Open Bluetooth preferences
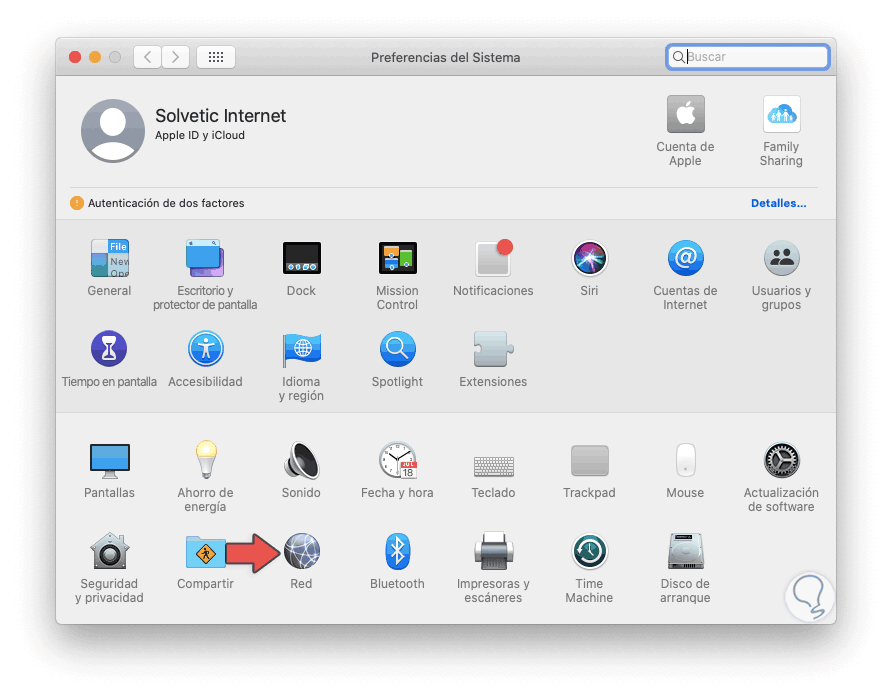892x698 pixels. click(x=398, y=551)
